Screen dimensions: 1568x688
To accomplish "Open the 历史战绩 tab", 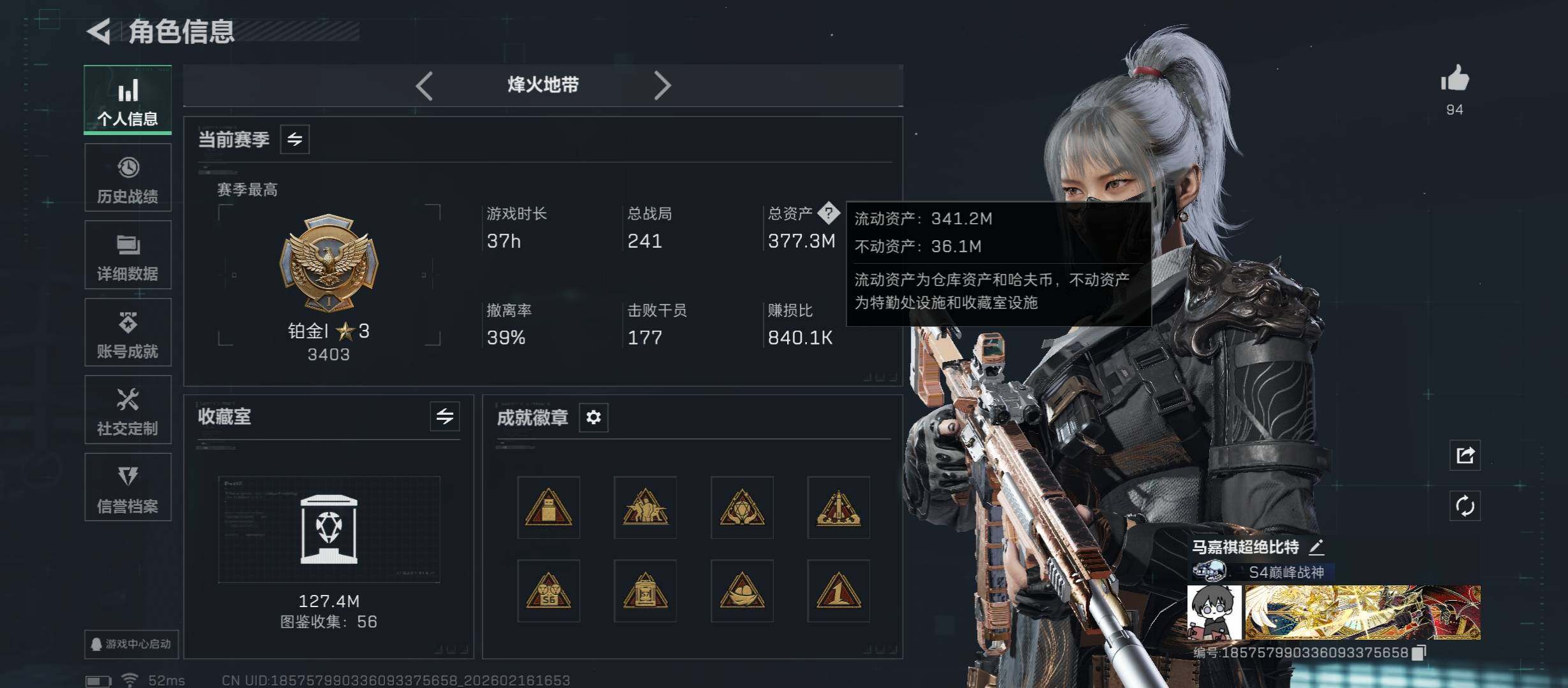I will (127, 178).
